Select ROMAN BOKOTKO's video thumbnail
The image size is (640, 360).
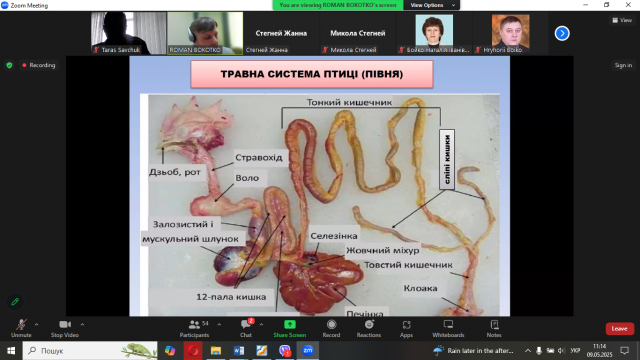[205, 33]
